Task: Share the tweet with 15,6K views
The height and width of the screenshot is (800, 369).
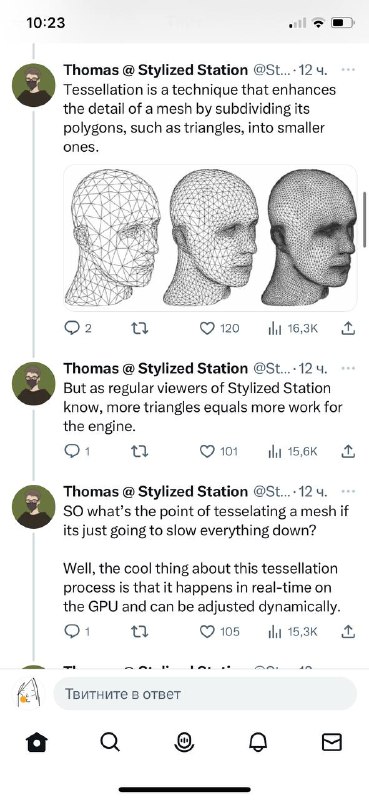Action: click(x=347, y=451)
